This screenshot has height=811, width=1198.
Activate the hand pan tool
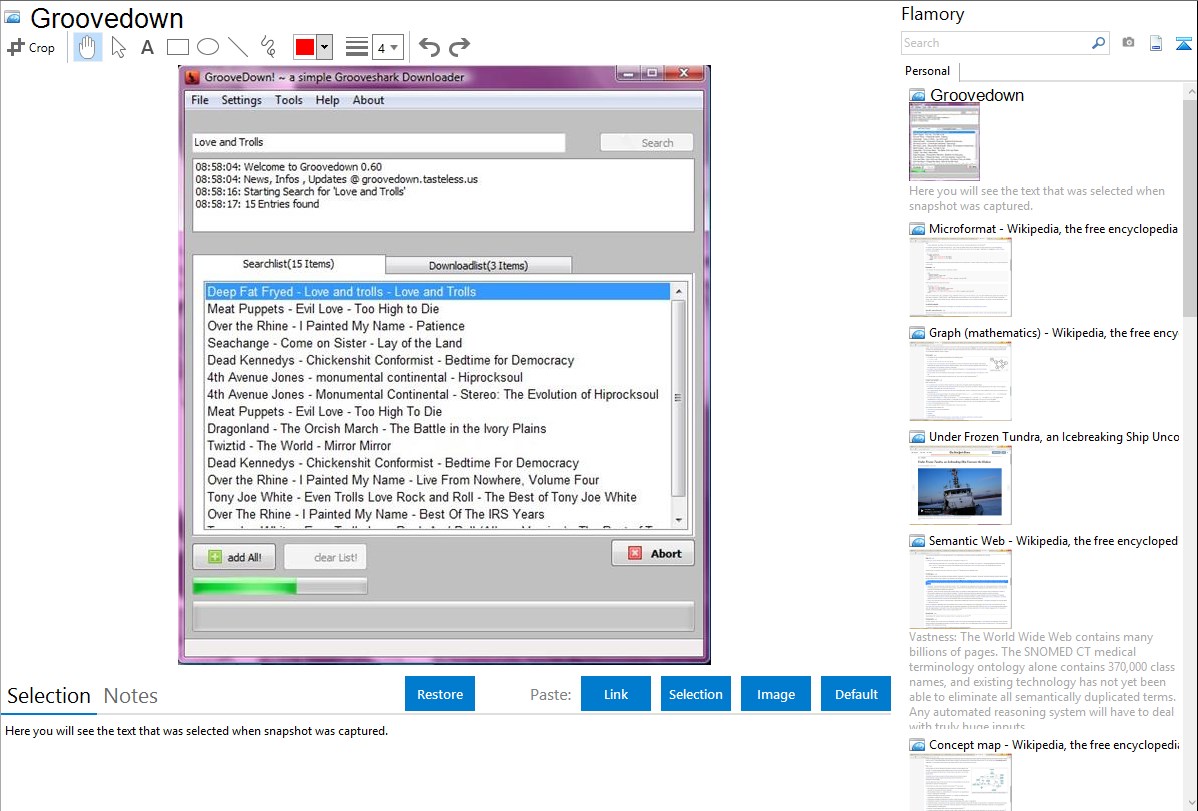87,47
